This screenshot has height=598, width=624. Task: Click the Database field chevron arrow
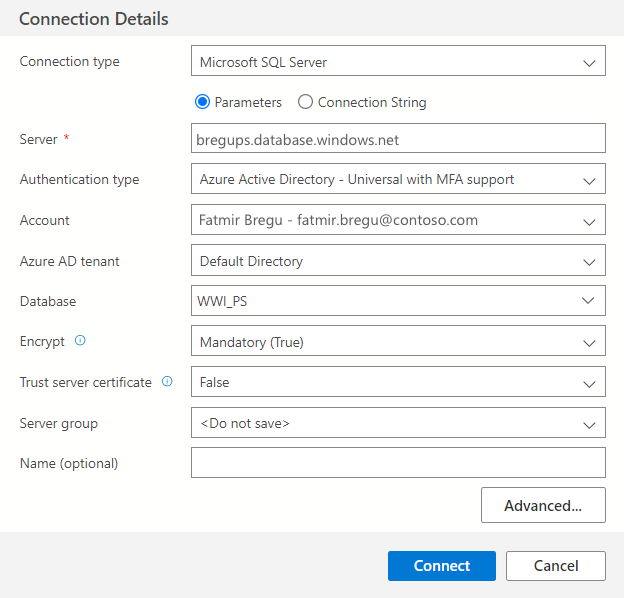(x=588, y=301)
